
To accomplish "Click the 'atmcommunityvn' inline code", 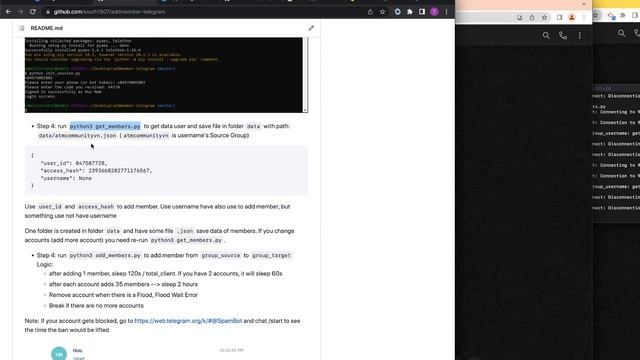I will click(146, 136).
